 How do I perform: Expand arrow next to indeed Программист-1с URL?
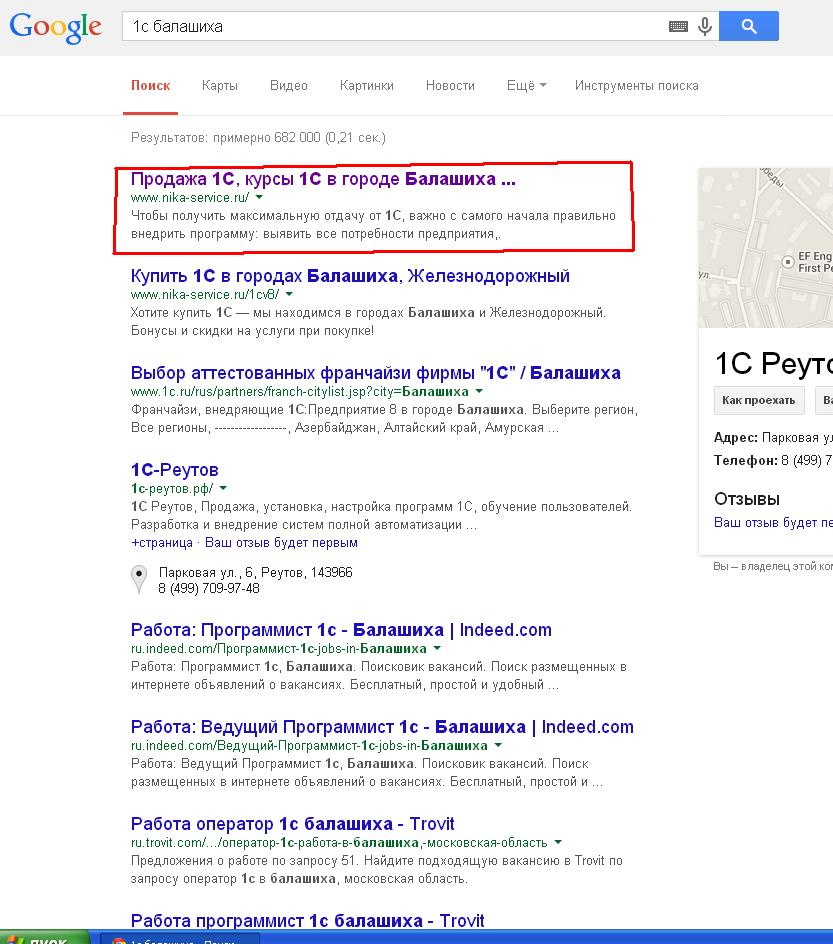click(437, 648)
